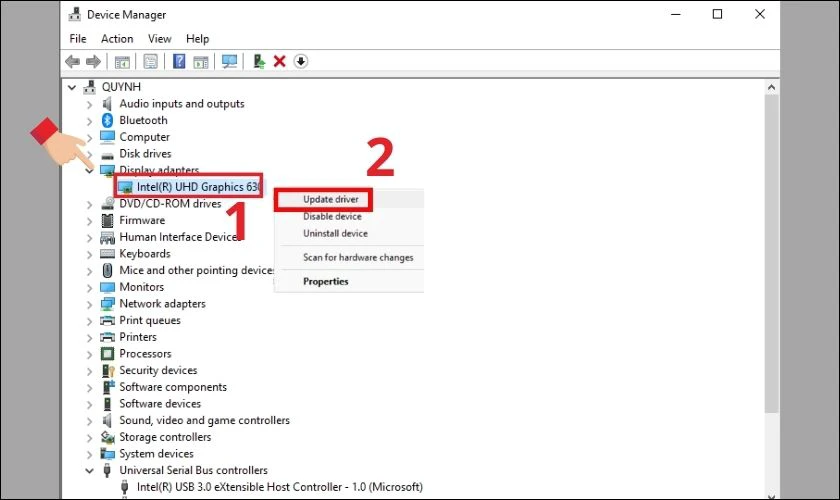This screenshot has width=840, height=500.
Task: Open the Action menu
Action: [x=117, y=39]
